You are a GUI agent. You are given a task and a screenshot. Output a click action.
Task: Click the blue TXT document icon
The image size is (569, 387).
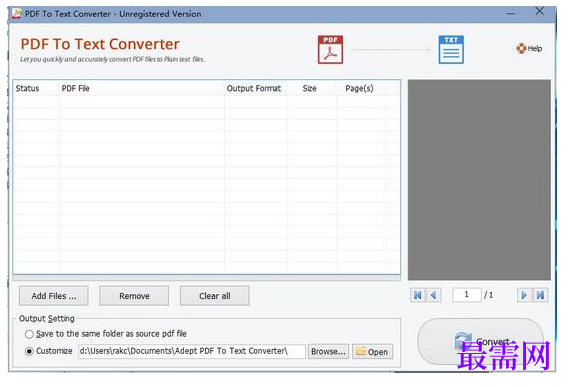[451, 50]
